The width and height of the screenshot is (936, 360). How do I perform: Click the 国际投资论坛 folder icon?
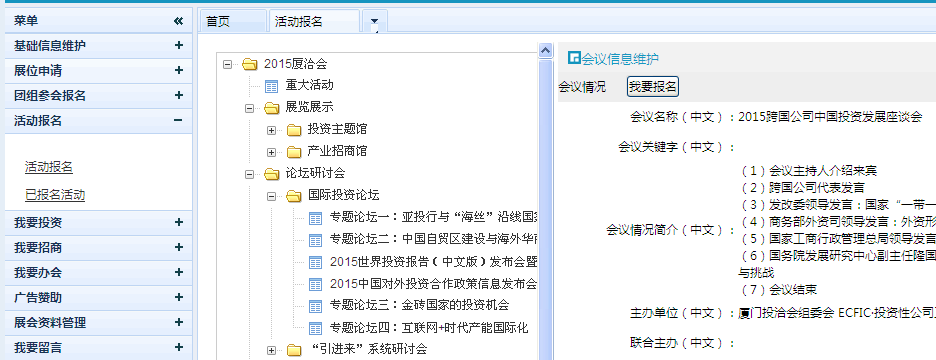(294, 195)
